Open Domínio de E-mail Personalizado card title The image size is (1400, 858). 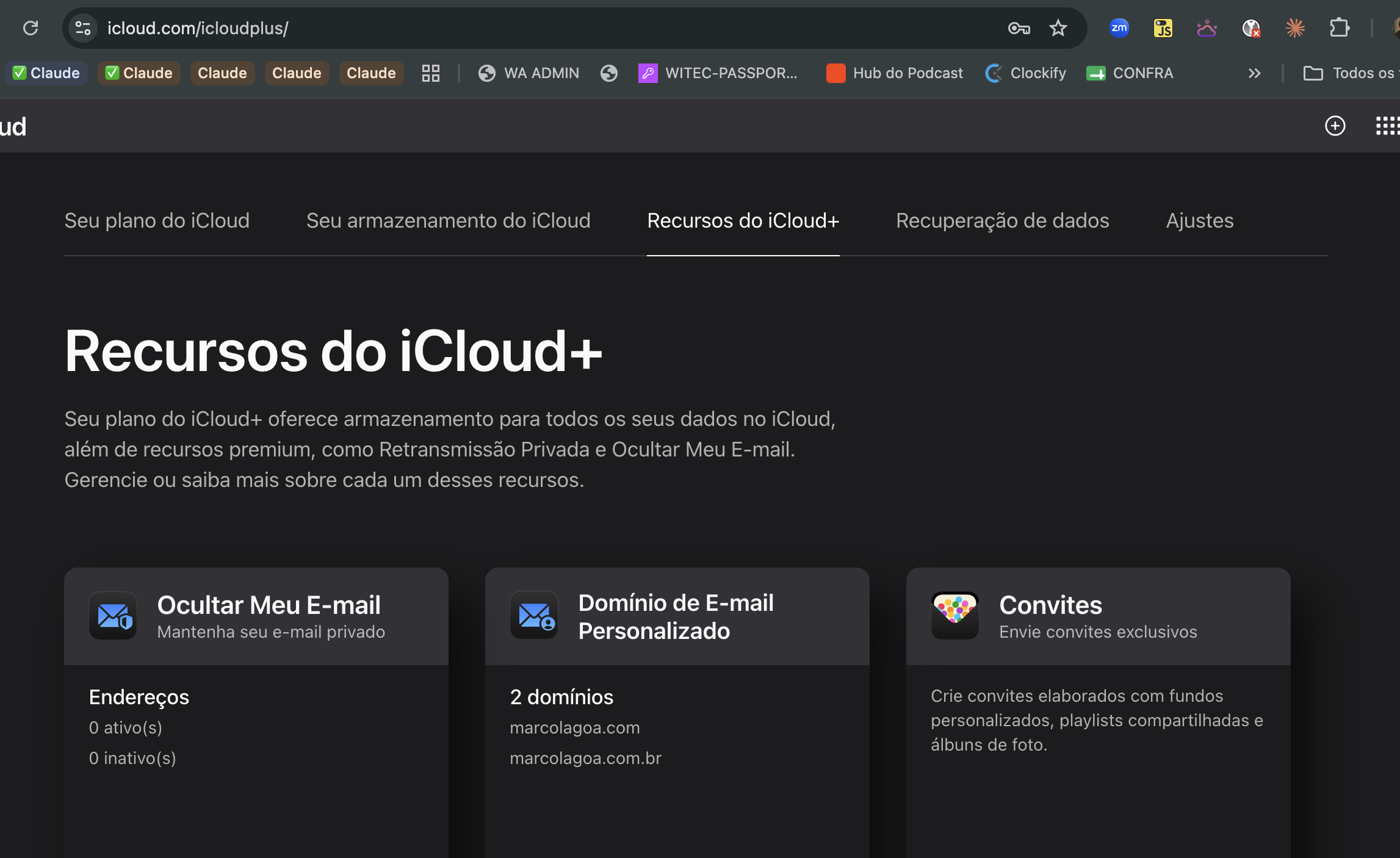pyautogui.click(x=676, y=617)
